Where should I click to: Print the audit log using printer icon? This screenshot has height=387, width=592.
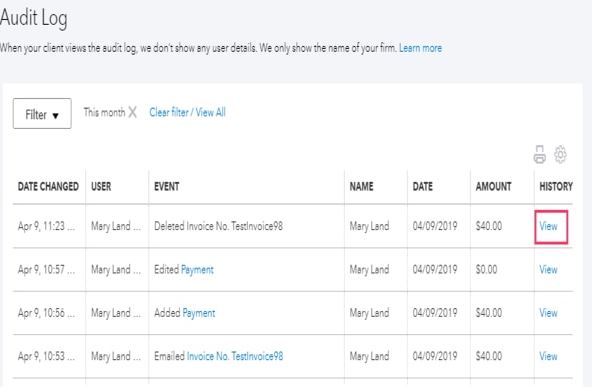[x=539, y=154]
